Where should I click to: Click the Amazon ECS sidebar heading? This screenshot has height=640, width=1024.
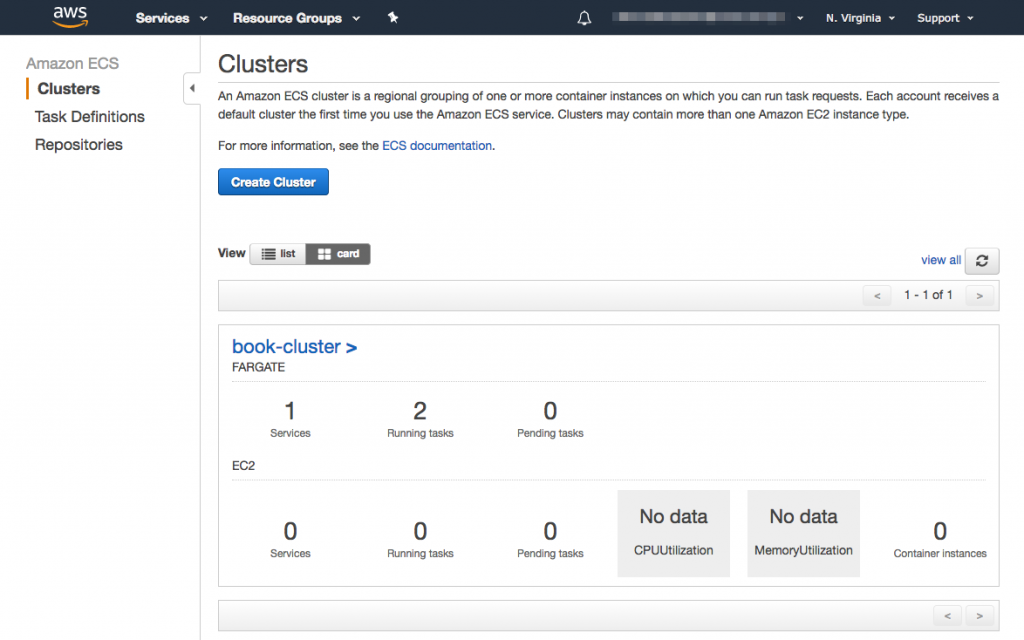pos(72,63)
